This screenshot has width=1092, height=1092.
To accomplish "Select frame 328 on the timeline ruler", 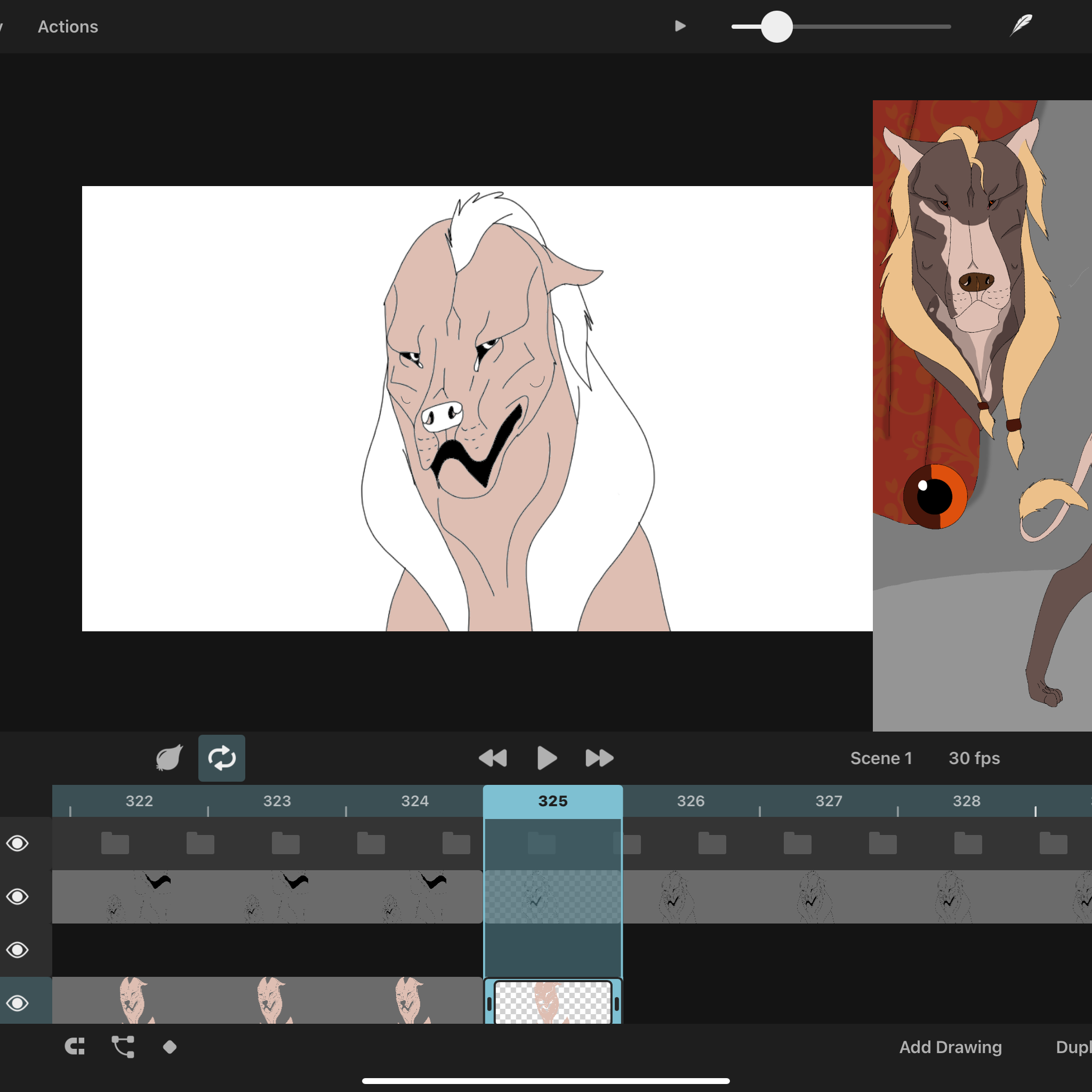I will [967, 801].
